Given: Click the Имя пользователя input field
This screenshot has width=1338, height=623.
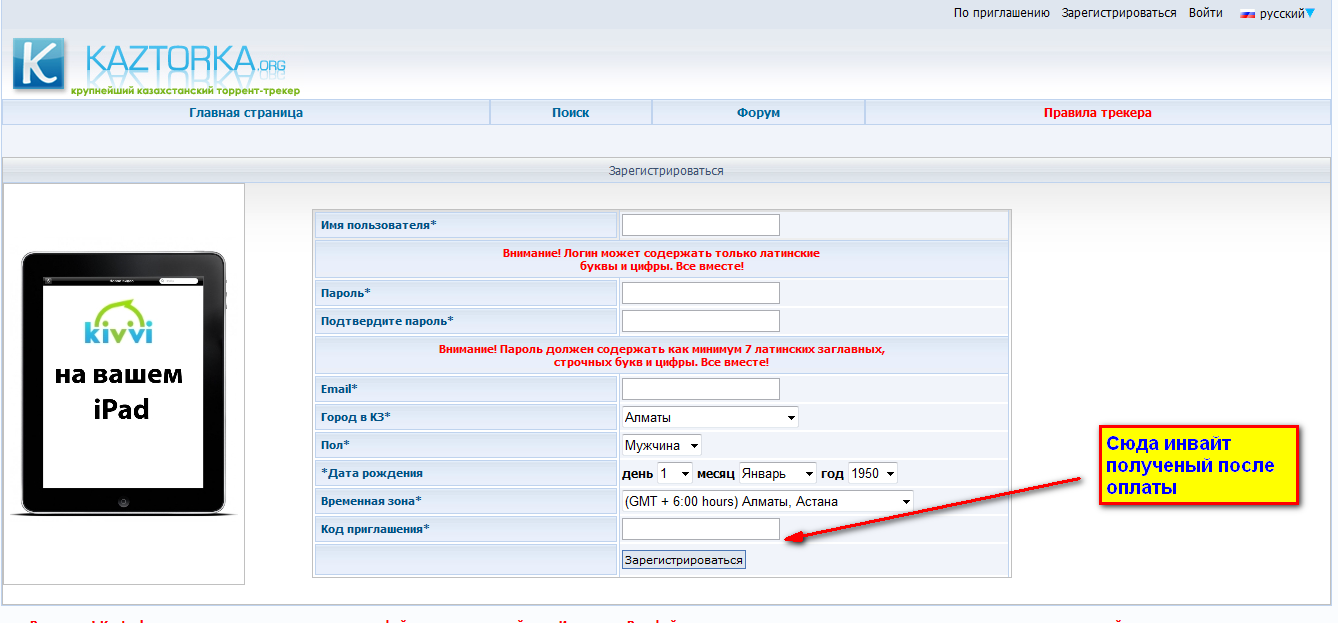Looking at the screenshot, I should (x=700, y=225).
